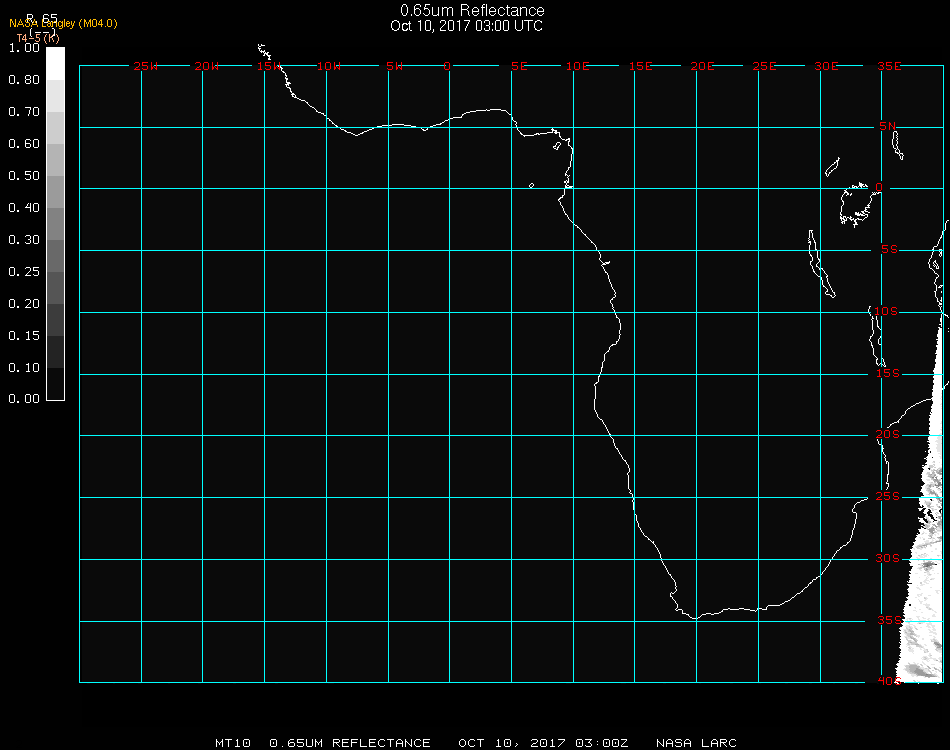Click the 15E longitude label
Screen dimensions: 950x750
(640, 66)
